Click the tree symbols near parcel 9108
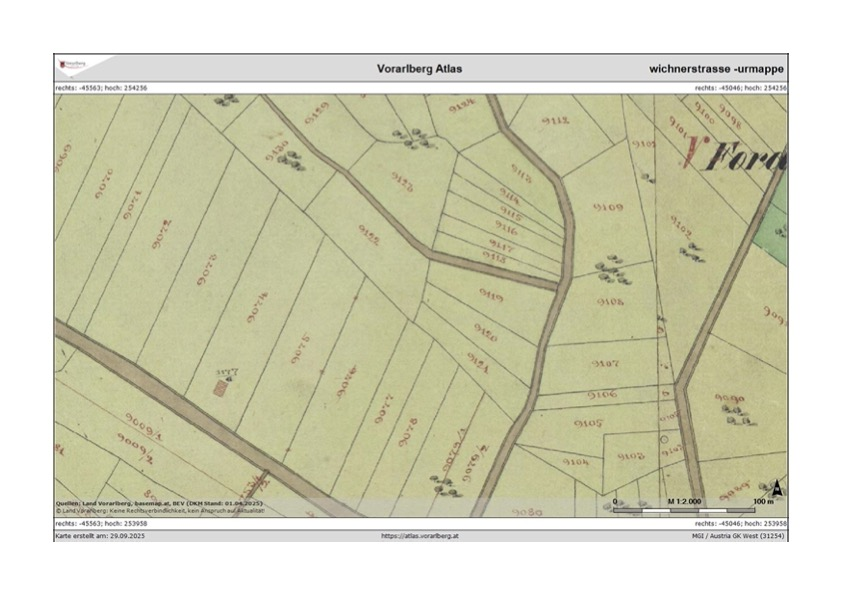This screenshot has height=595, width=841. pos(608,267)
